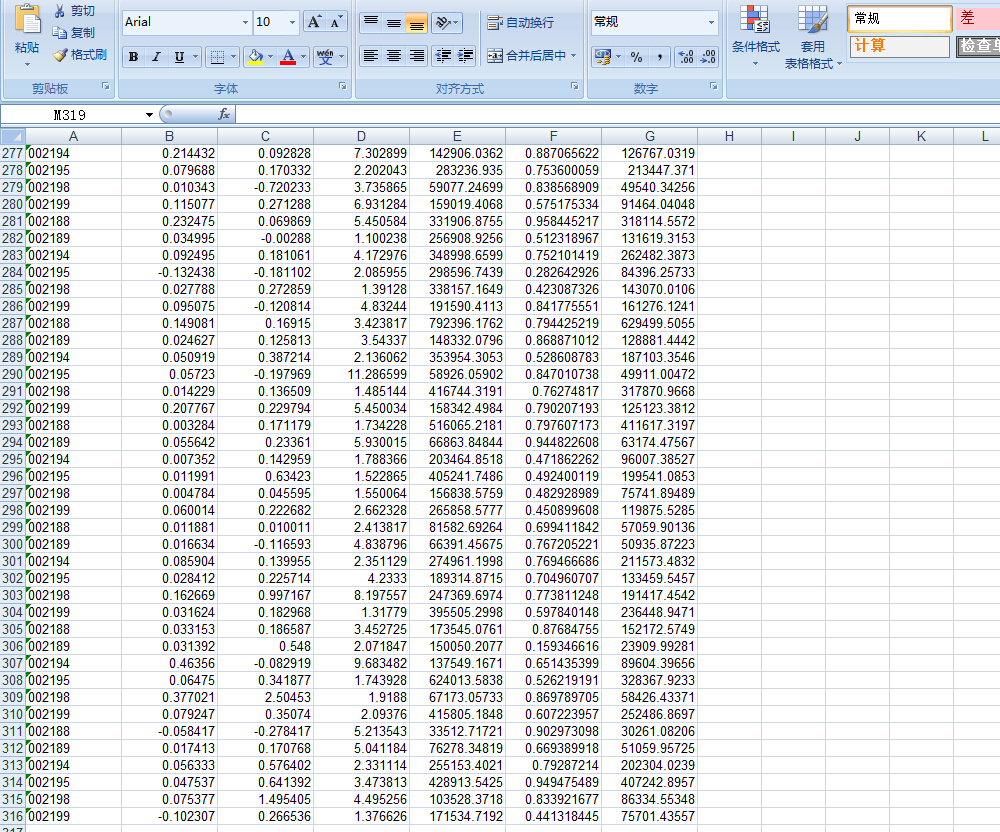Screen dimensions: 1000x832
Task: Open 套用表格格式 table formats
Action: click(x=813, y=36)
